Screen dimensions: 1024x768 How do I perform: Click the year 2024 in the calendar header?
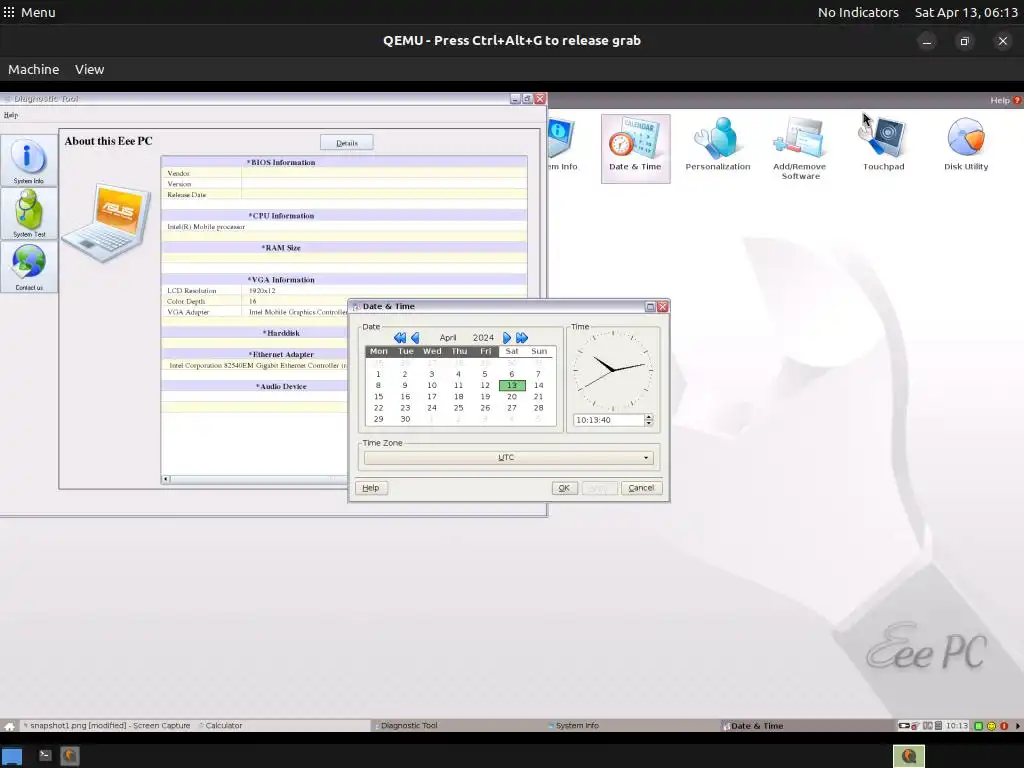483,338
